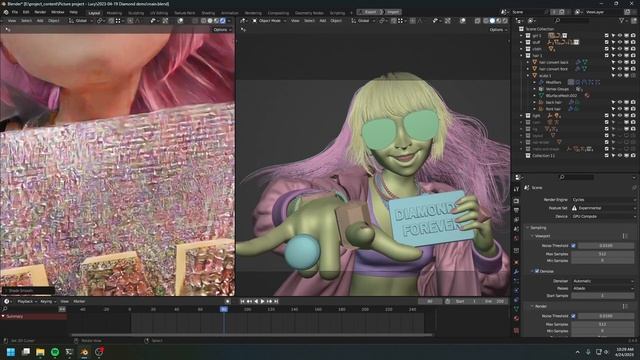Toggle the Render Noise Threshold checkbox
The image size is (640, 360).
point(573,316)
